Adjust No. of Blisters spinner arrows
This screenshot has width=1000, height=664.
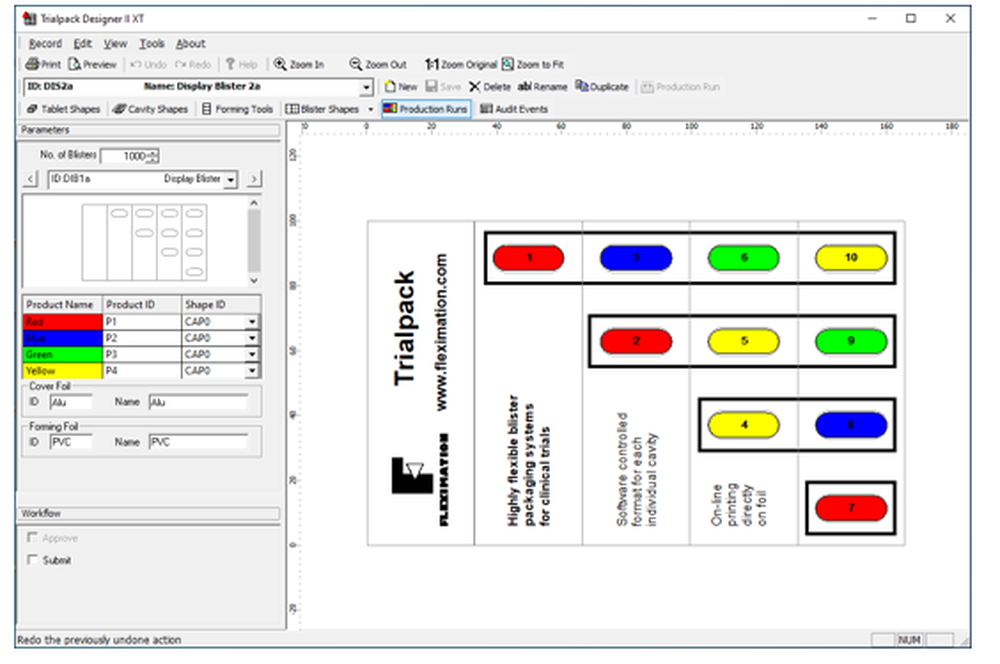pyautogui.click(x=154, y=156)
